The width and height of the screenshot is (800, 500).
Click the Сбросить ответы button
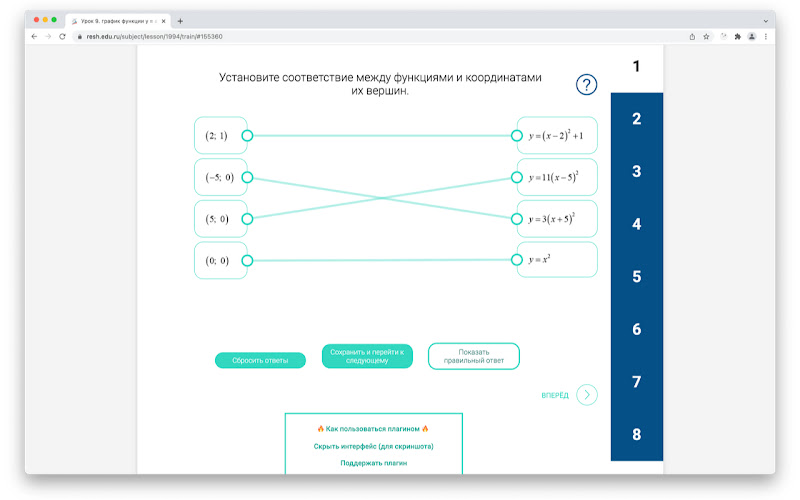[x=260, y=360]
